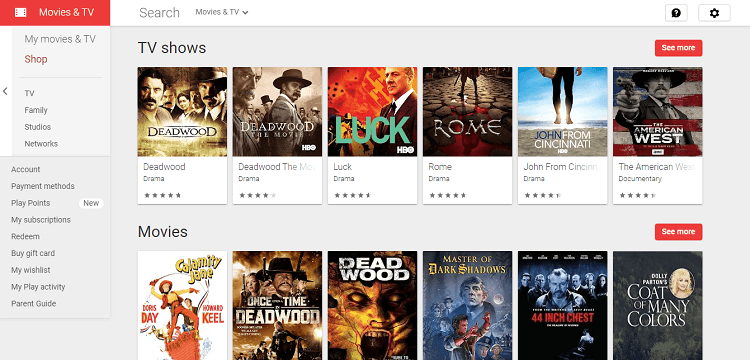Viewport: 750px width, 360px height.
Task: Open the Parent Guide
Action: click(x=33, y=303)
